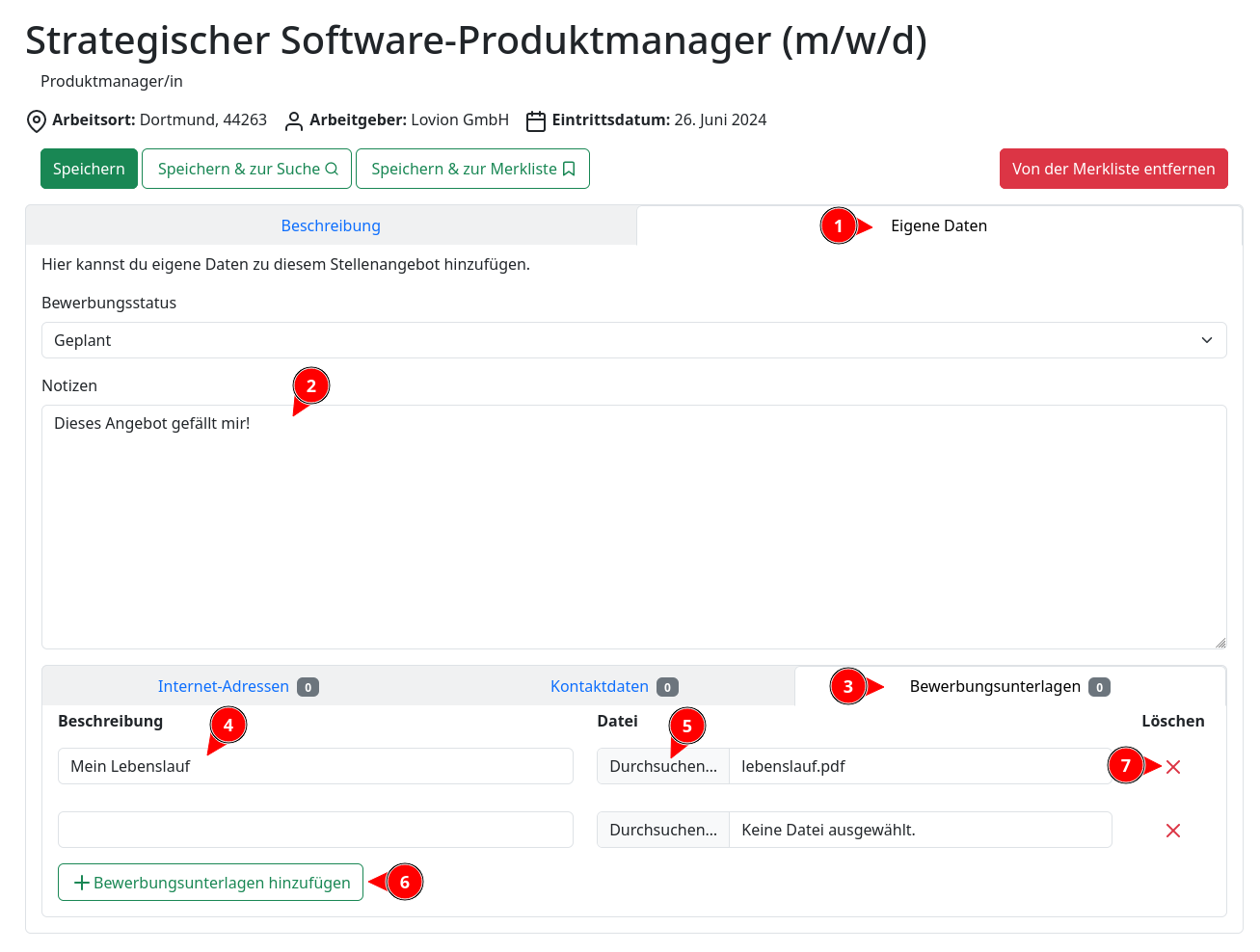Click the Speichern button

(x=89, y=169)
